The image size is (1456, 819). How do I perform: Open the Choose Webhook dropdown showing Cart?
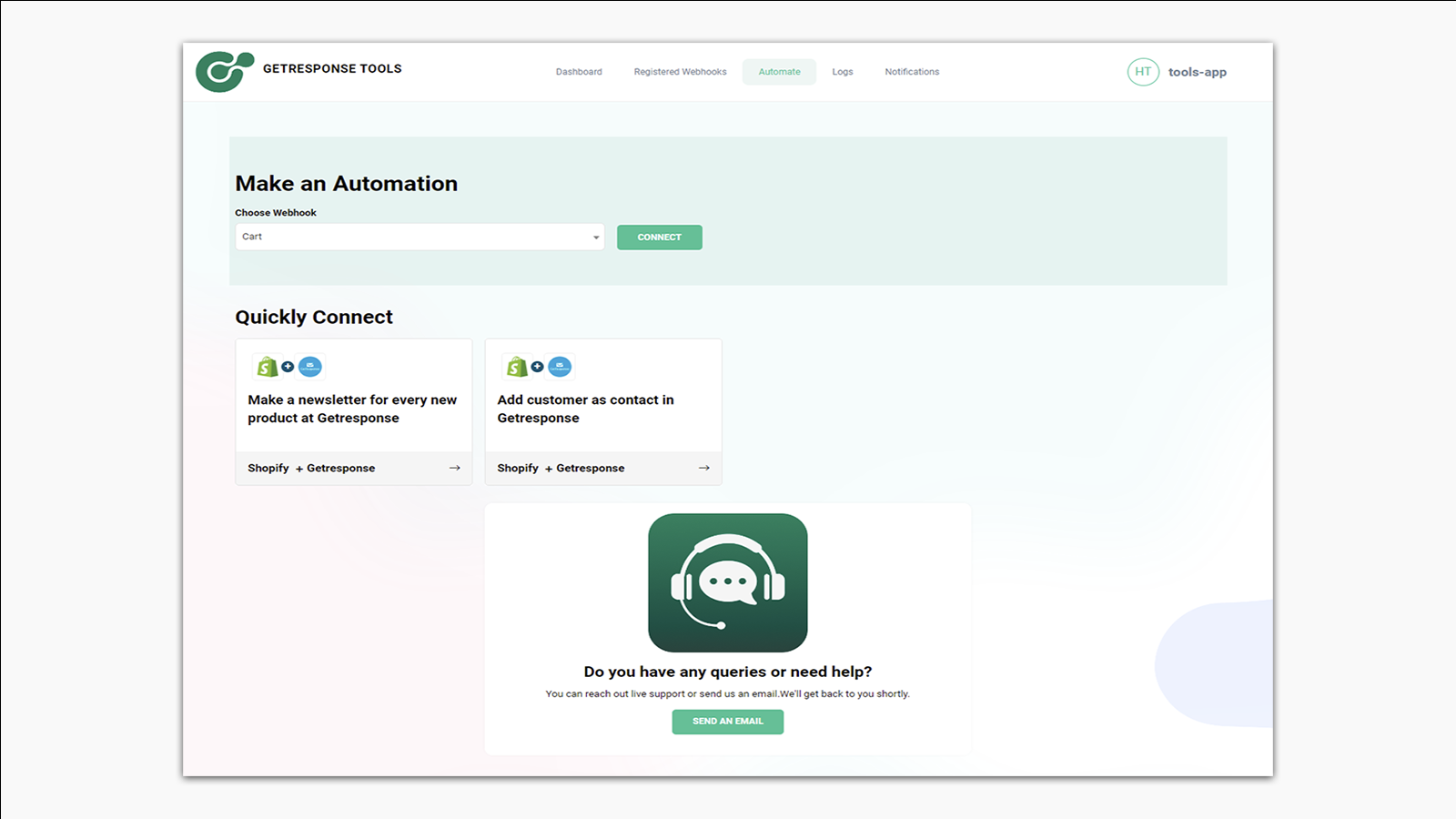419,237
